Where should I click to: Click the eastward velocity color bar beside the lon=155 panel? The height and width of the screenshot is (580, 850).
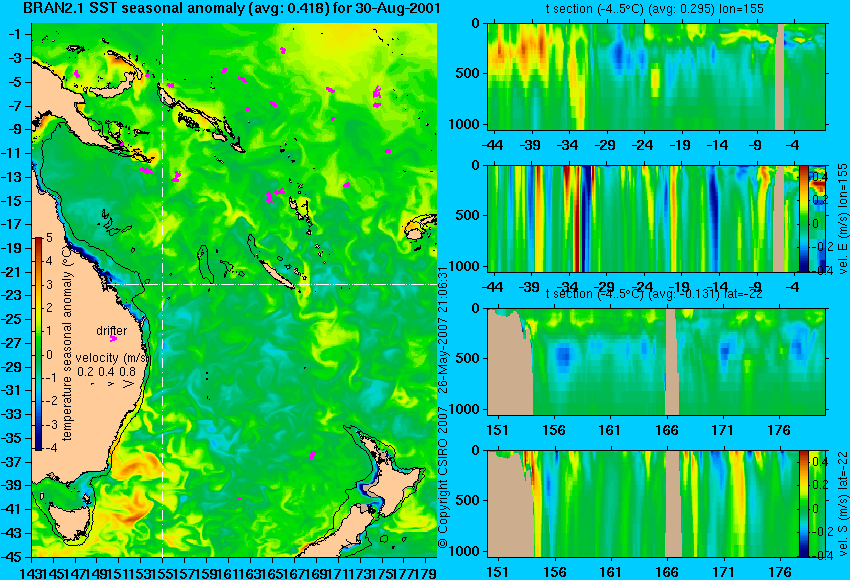(803, 218)
